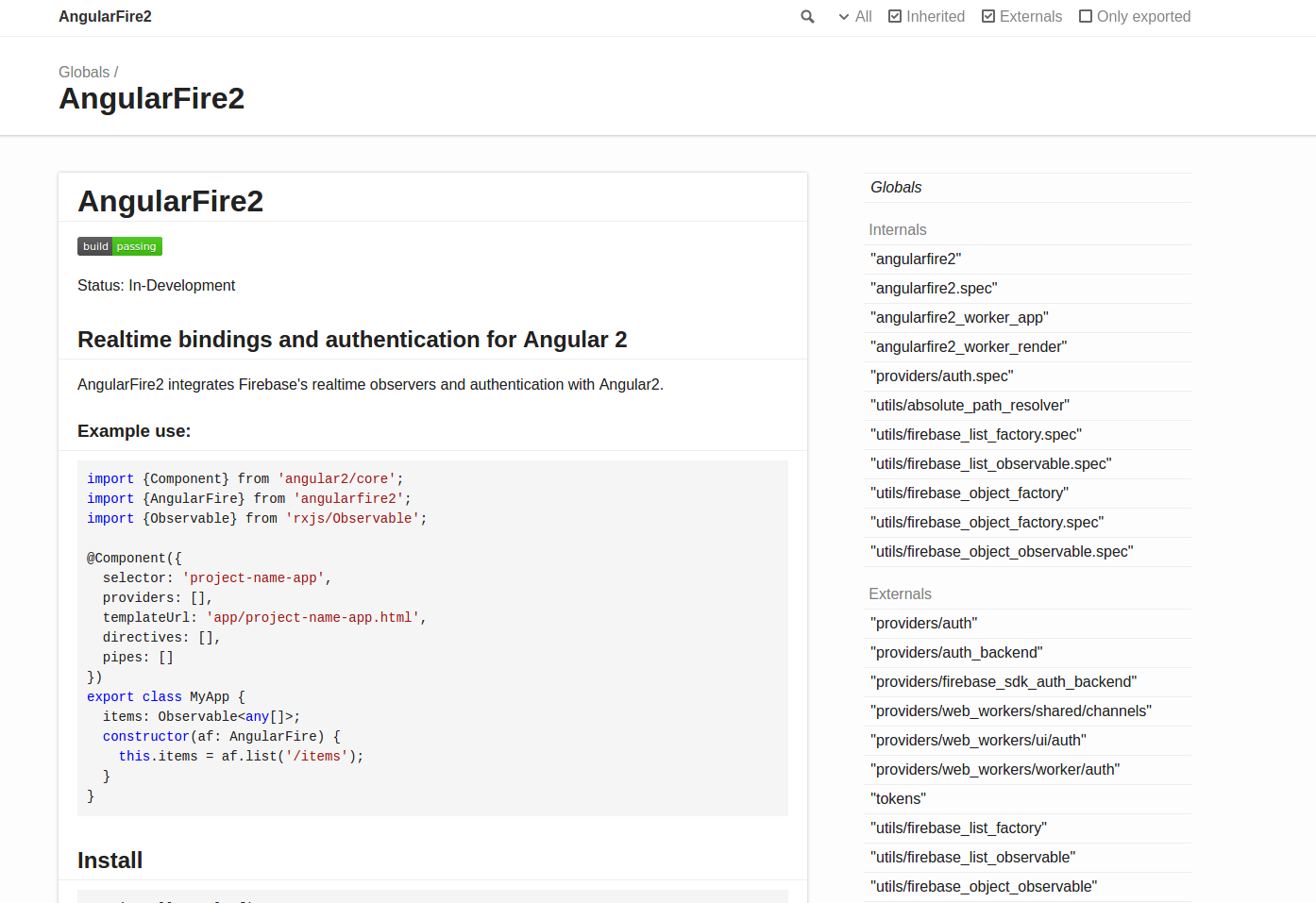Open "utils/firebase_list_factory.spec" module
The width and height of the screenshot is (1316, 903).
(1027, 435)
